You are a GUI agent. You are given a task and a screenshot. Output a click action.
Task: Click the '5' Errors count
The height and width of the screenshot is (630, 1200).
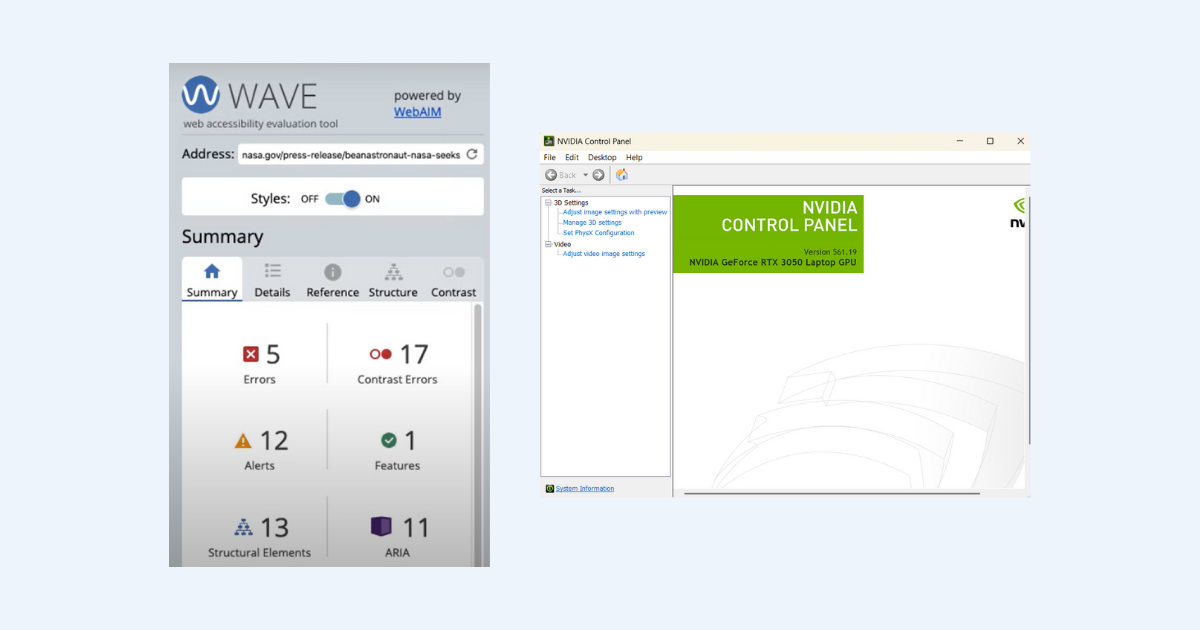[273, 354]
